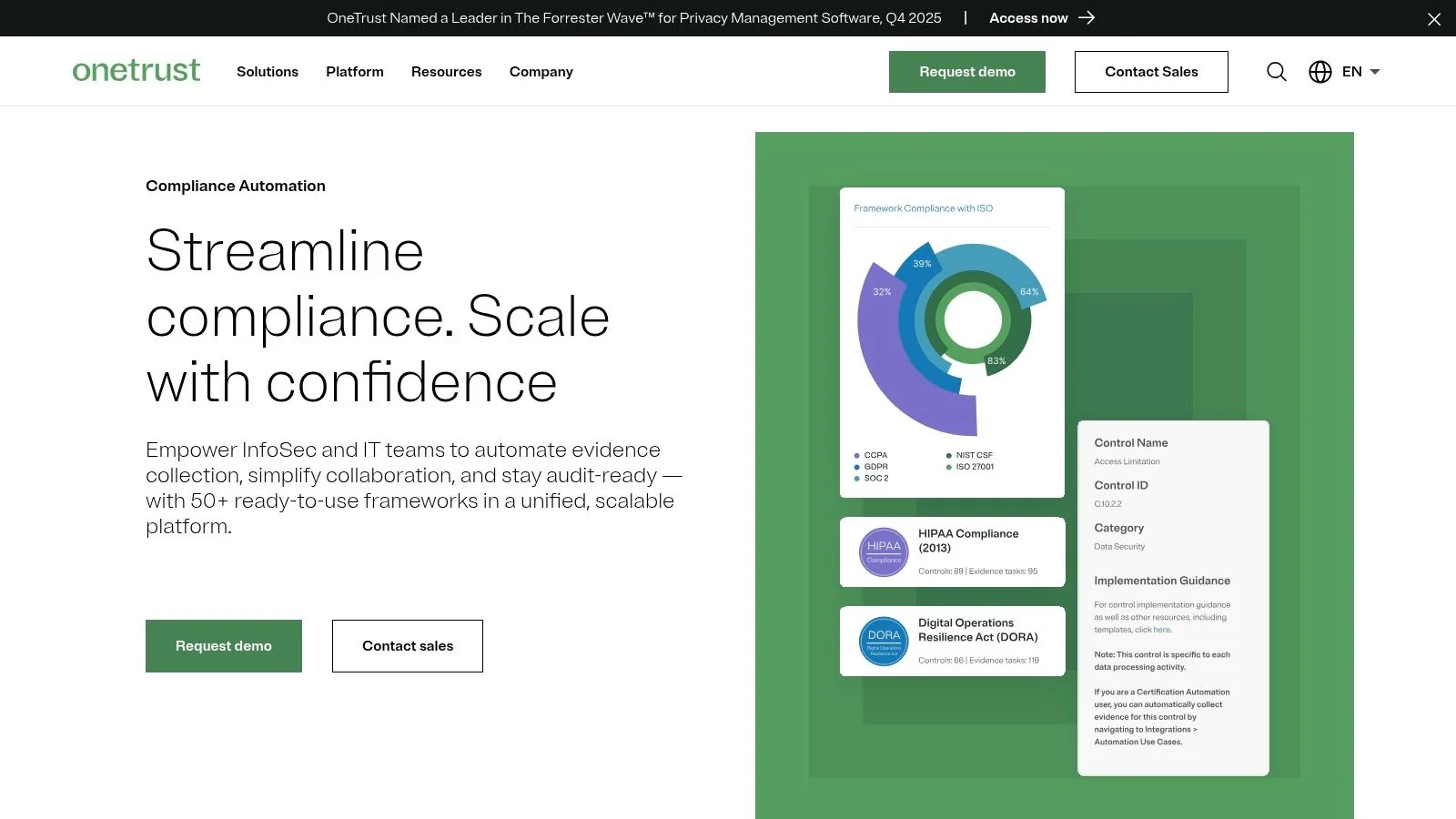Click the DORA badge icon
The width and height of the screenshot is (1456, 819).
tap(882, 641)
